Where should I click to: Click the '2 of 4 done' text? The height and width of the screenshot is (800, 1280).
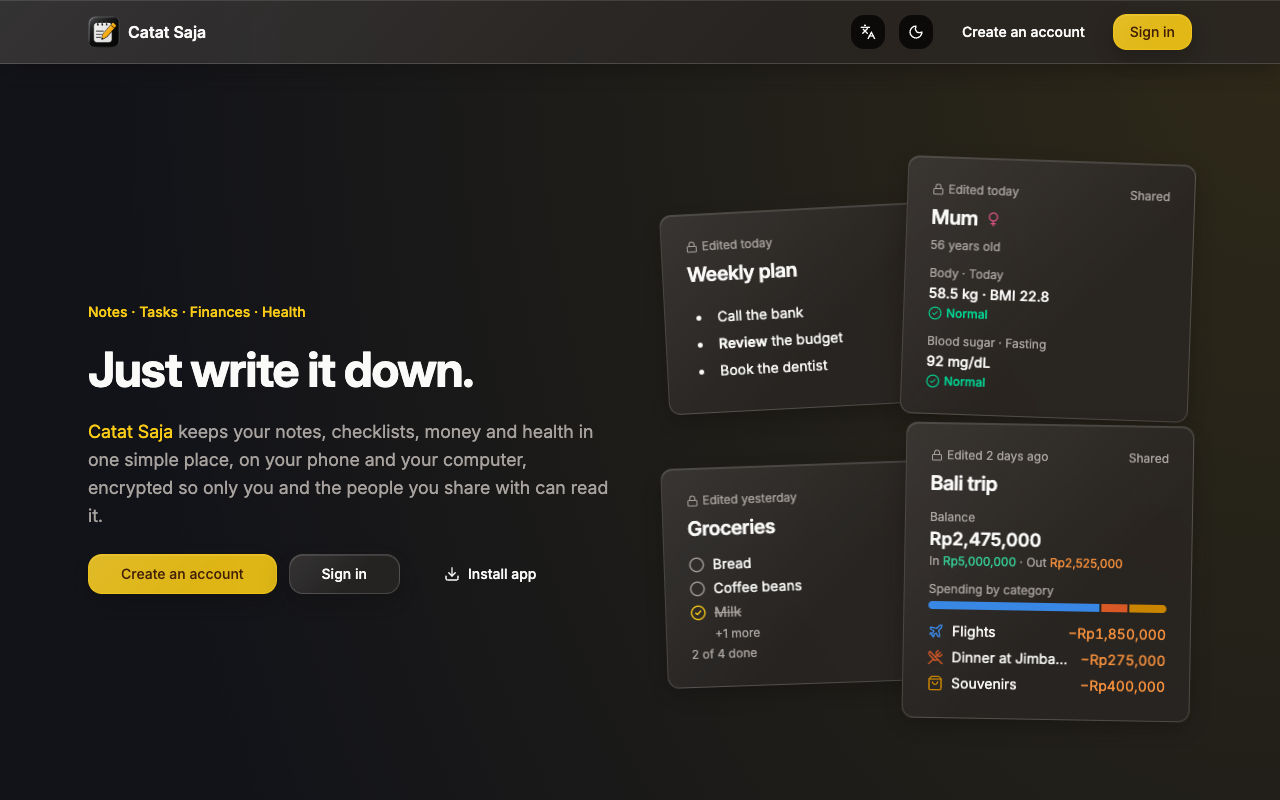pyautogui.click(x=724, y=653)
